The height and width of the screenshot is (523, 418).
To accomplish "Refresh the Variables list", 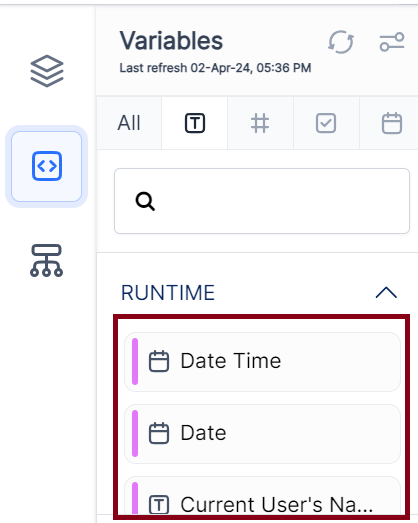I will (x=341, y=42).
